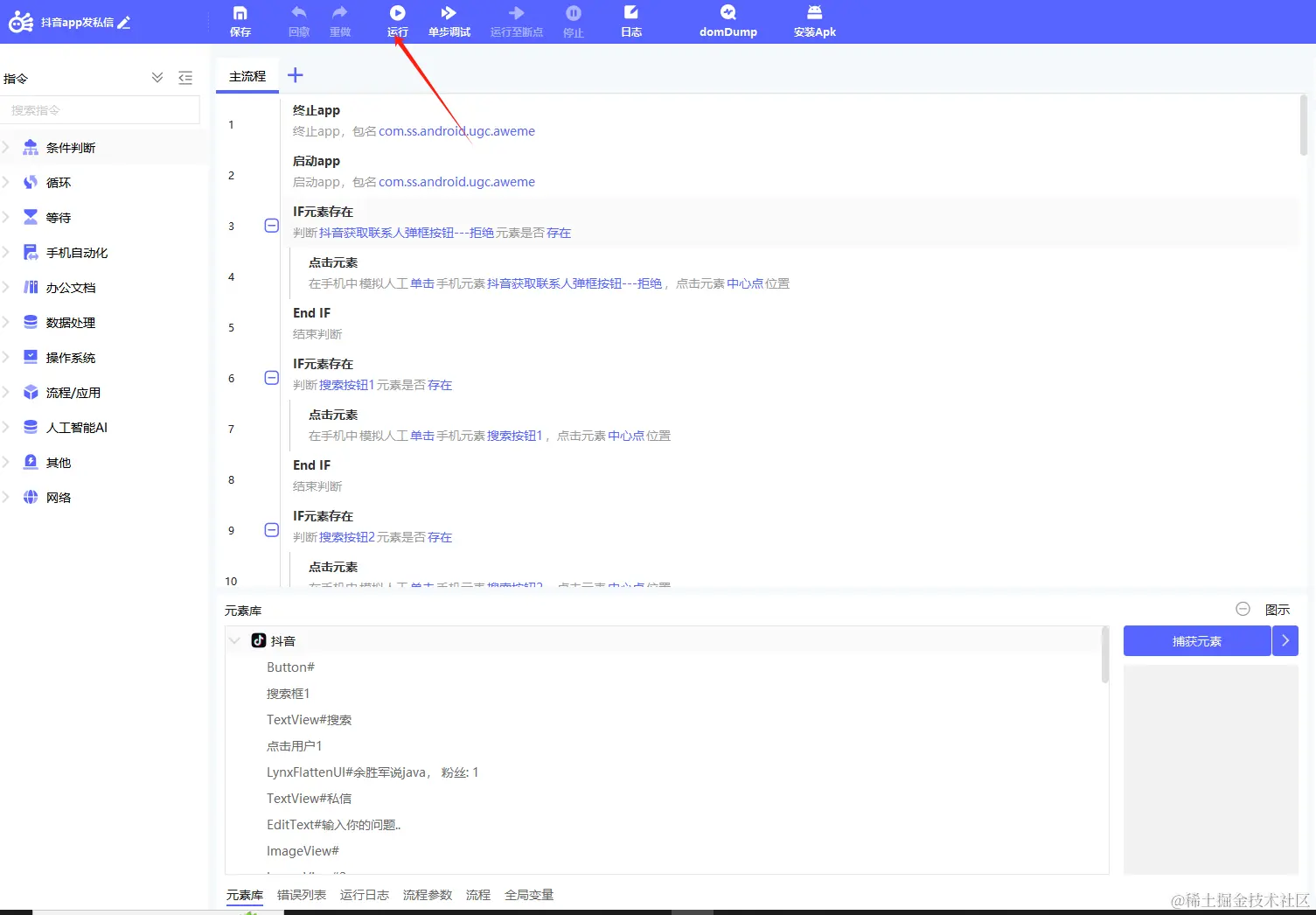Click the Save (保存) toolbar icon

(240, 13)
